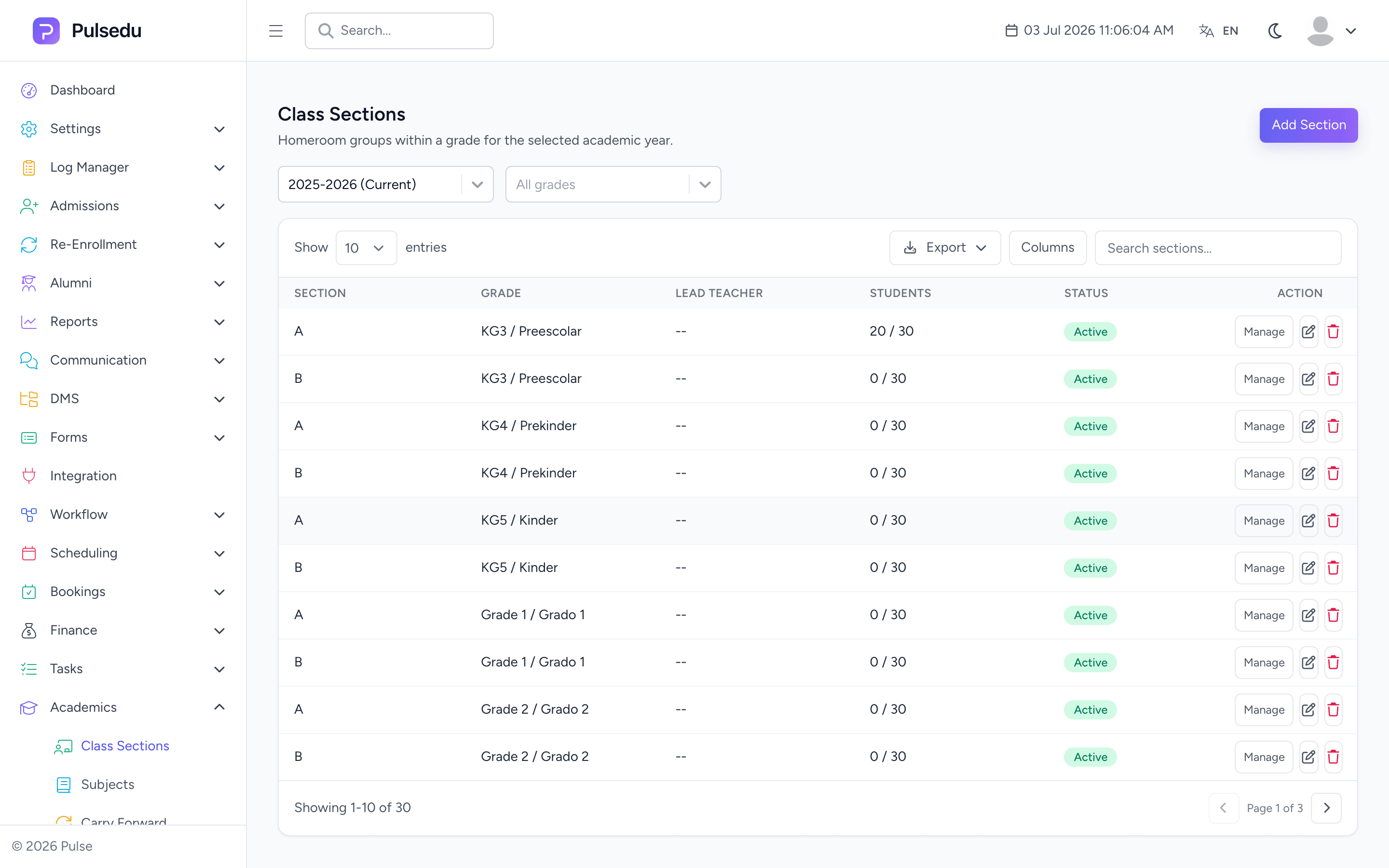
Task: Delete section A of KG5 / Kinder
Action: coord(1333,520)
